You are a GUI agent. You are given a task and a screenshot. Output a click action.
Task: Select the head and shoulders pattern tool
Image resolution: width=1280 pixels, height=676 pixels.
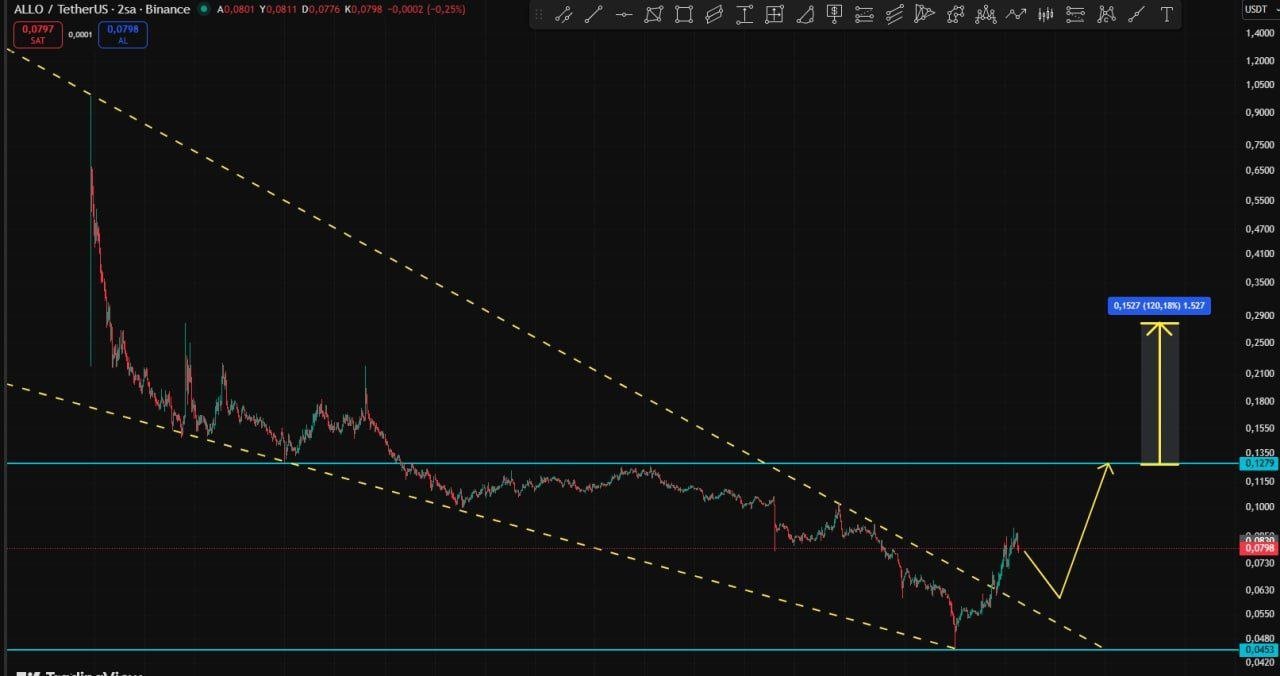986,14
